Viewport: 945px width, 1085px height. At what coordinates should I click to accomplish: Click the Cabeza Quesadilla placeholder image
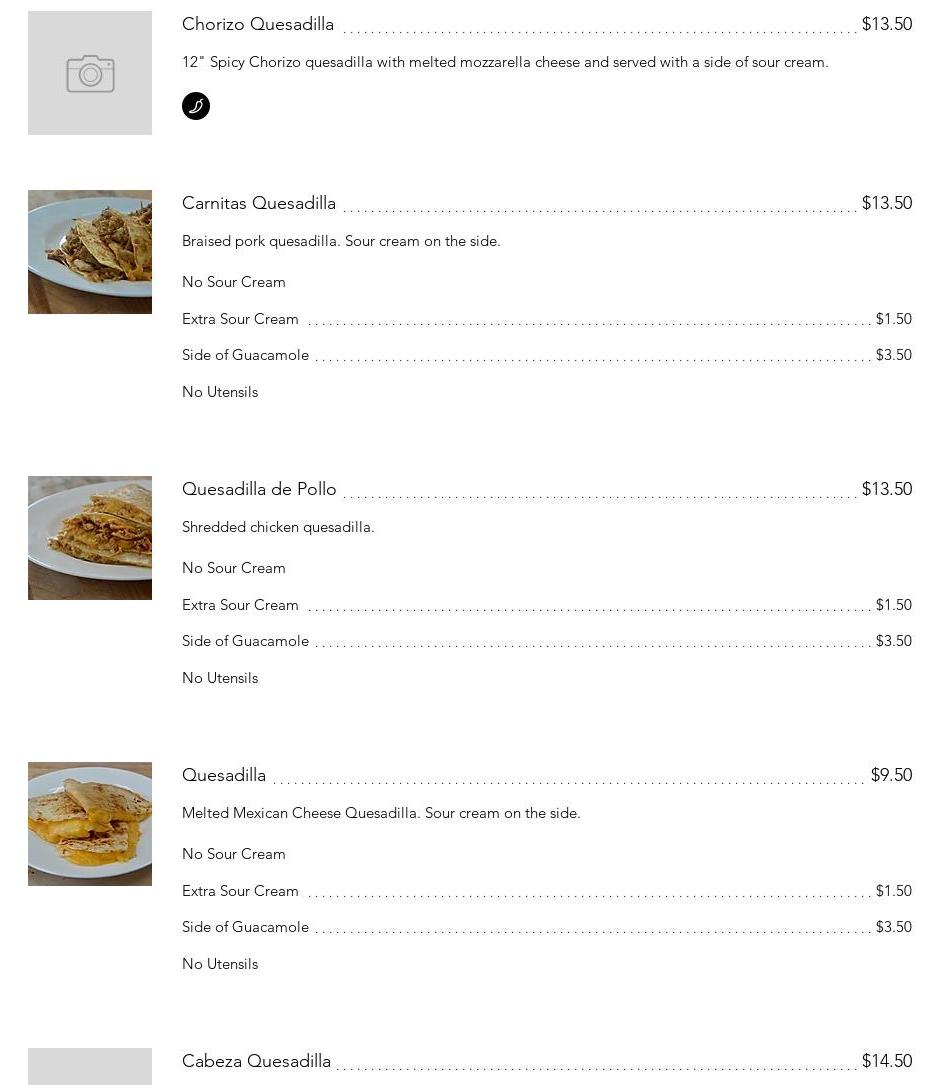coord(90,1066)
